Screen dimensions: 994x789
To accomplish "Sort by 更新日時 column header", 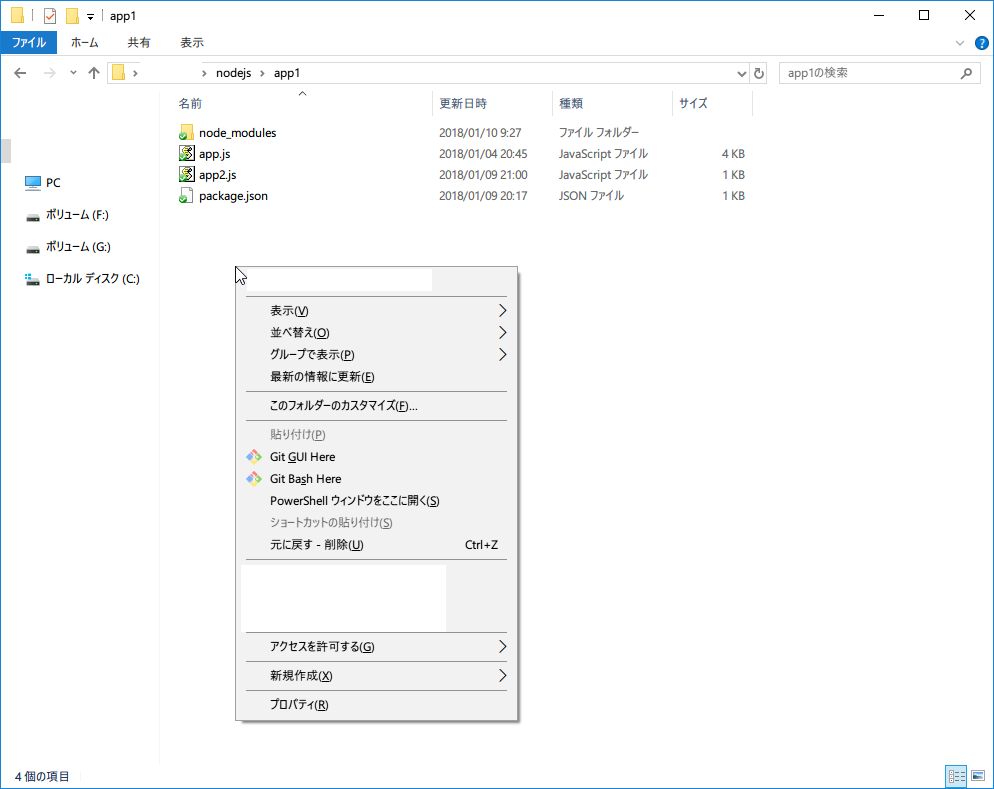I will [463, 104].
